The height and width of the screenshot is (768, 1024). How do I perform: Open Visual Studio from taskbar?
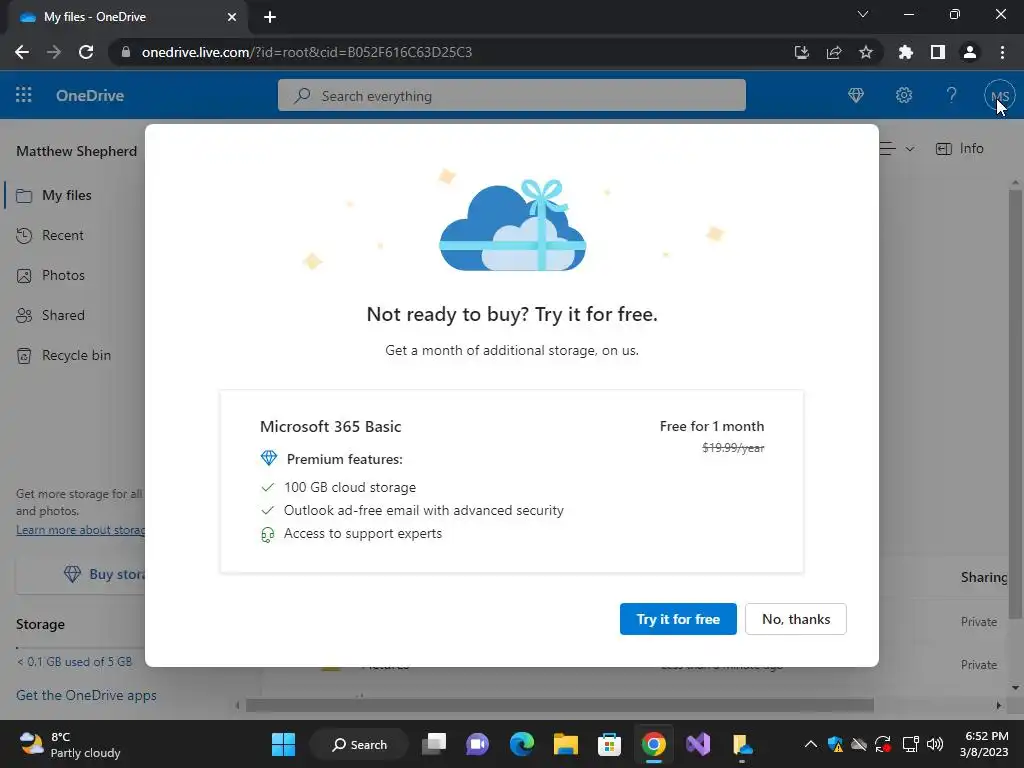click(x=697, y=744)
